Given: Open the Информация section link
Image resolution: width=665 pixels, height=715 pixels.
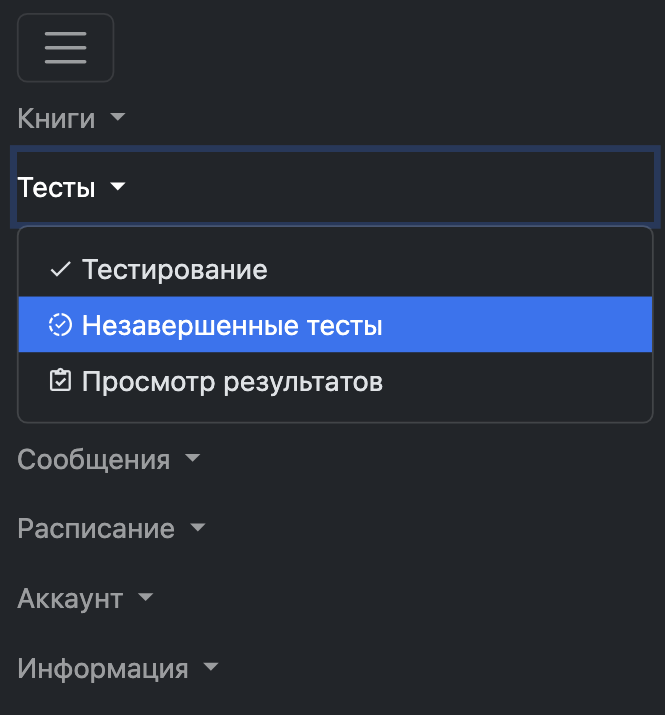Looking at the screenshot, I should click(x=102, y=669).
